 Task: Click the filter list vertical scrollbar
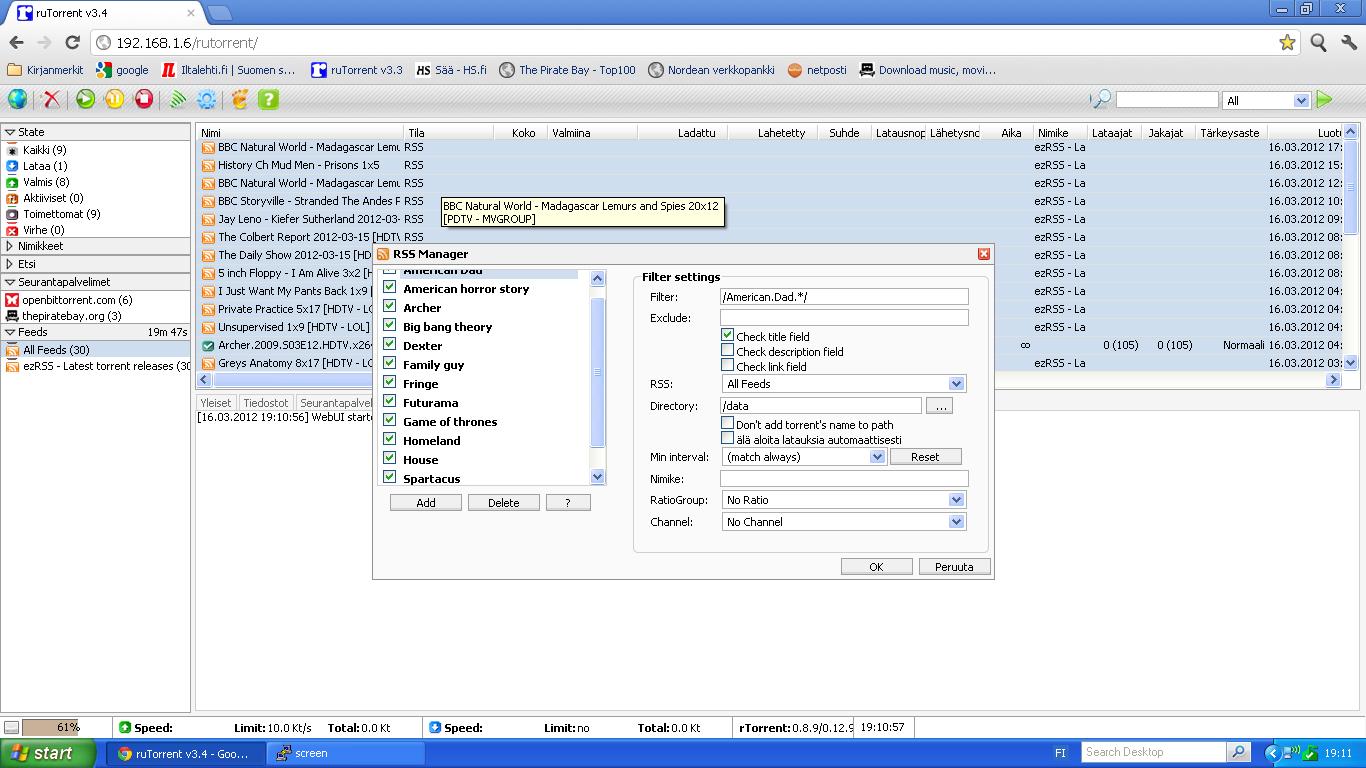pos(598,372)
